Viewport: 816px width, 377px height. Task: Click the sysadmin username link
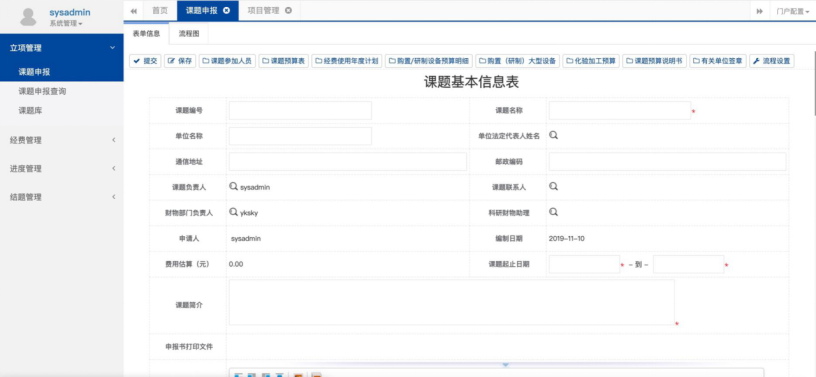pyautogui.click(x=70, y=12)
